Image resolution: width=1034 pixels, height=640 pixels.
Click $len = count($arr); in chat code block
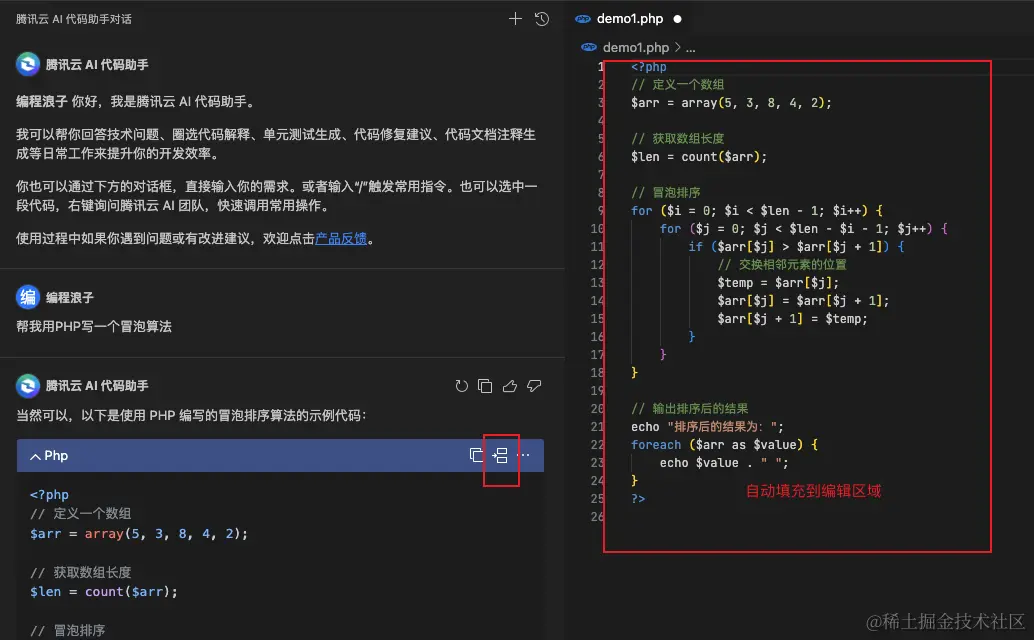(104, 592)
